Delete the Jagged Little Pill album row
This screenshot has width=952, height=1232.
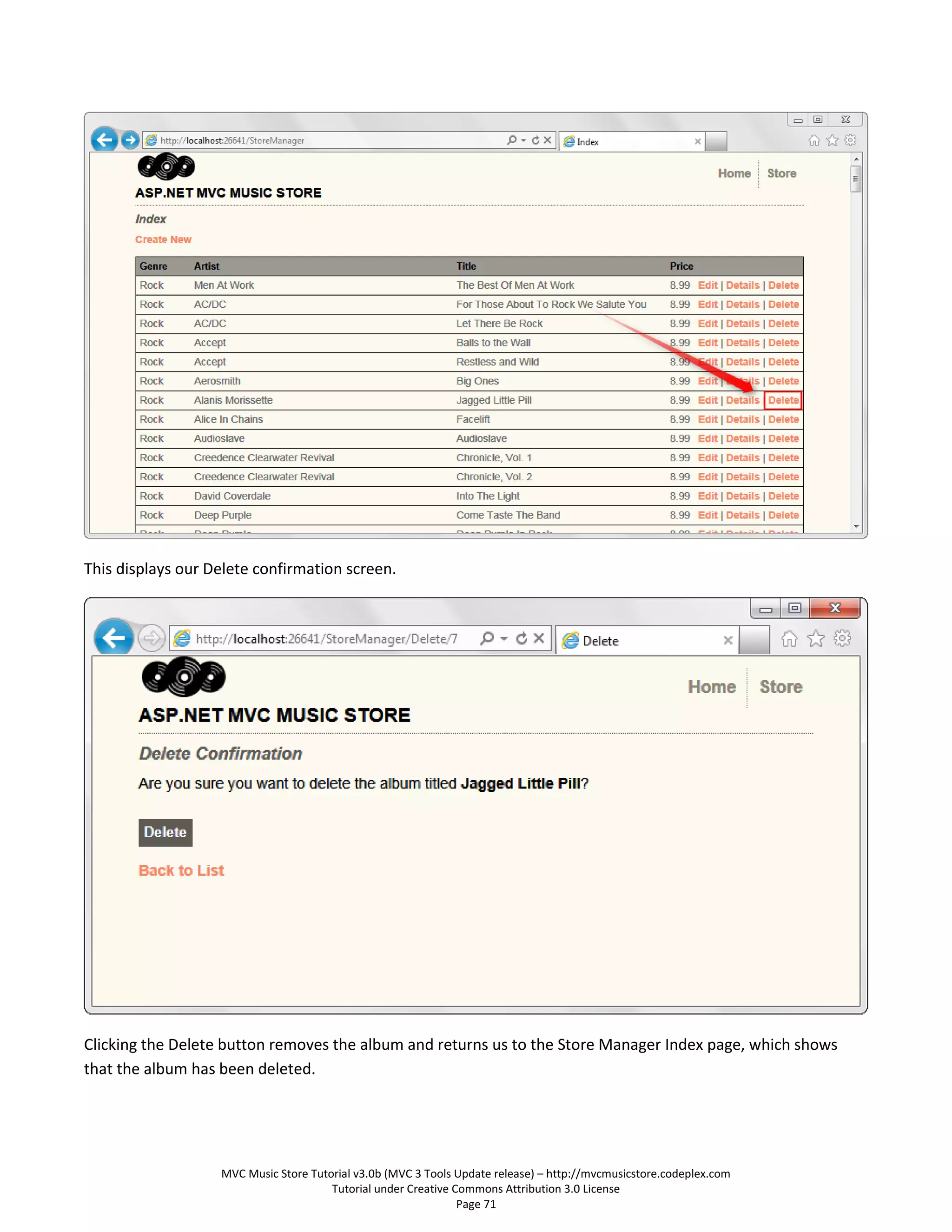click(783, 400)
